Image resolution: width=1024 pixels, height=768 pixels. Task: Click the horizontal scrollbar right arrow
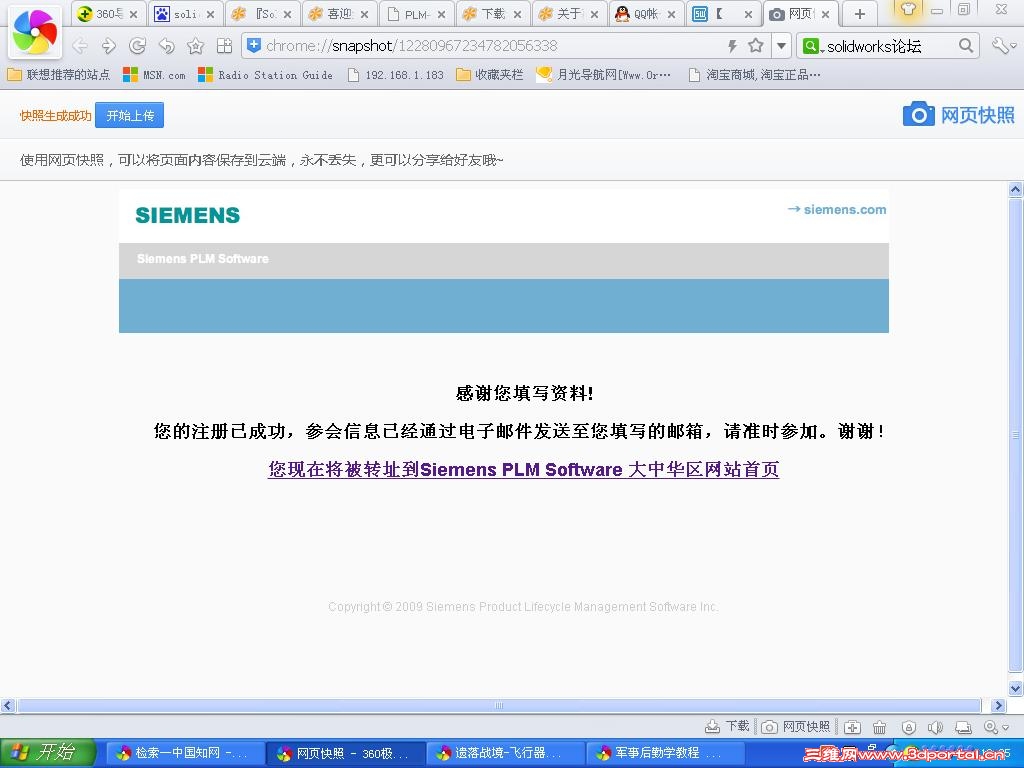[997, 705]
